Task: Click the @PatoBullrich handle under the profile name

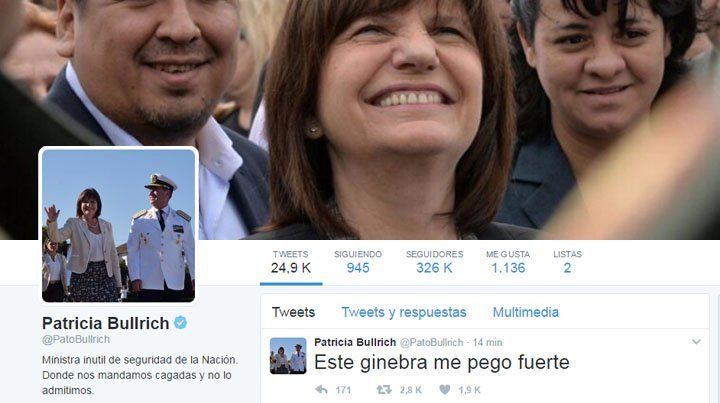Action: point(76,339)
